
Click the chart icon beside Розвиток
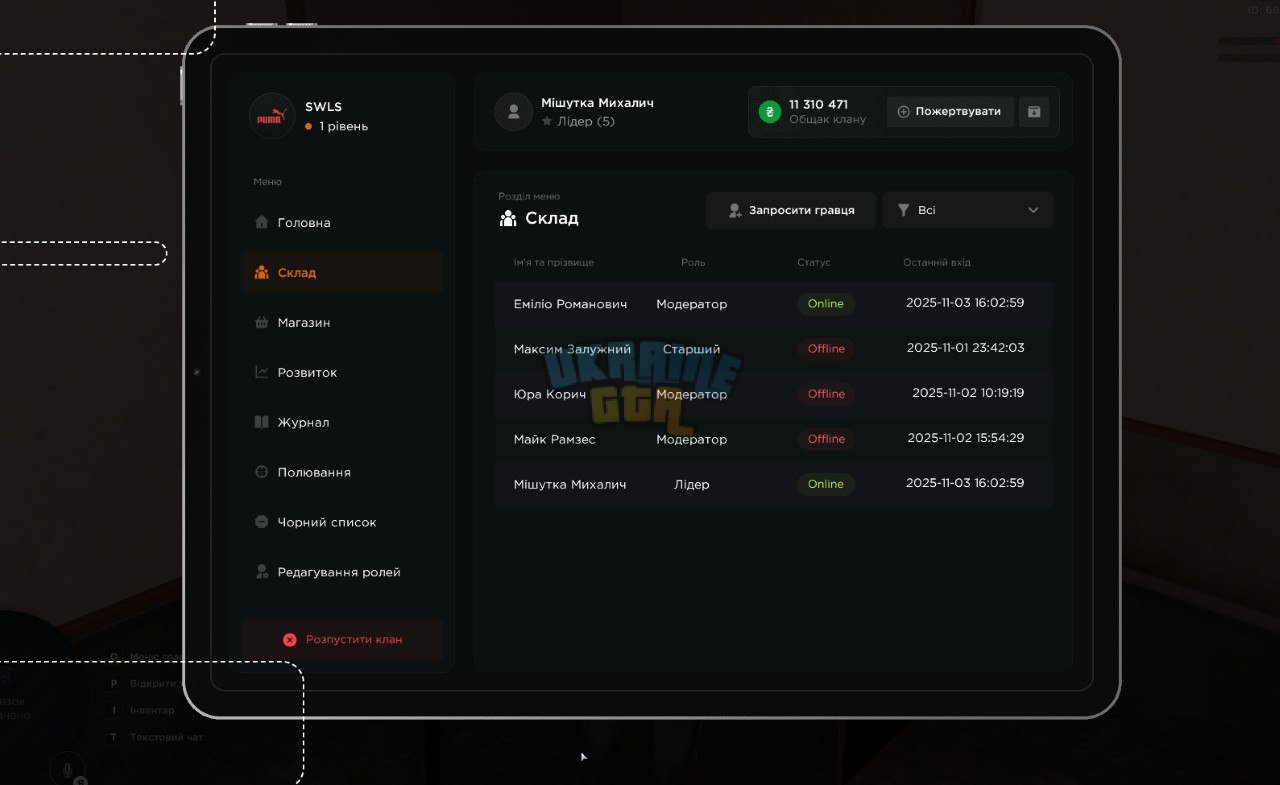(x=262, y=372)
